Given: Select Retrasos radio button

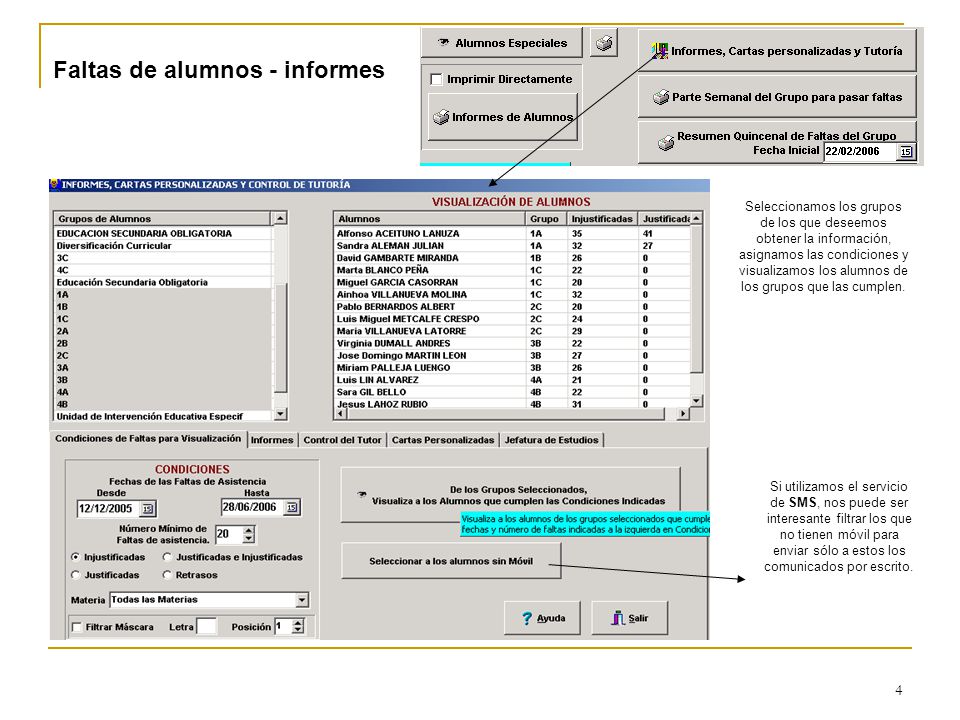Looking at the screenshot, I should point(167,575).
